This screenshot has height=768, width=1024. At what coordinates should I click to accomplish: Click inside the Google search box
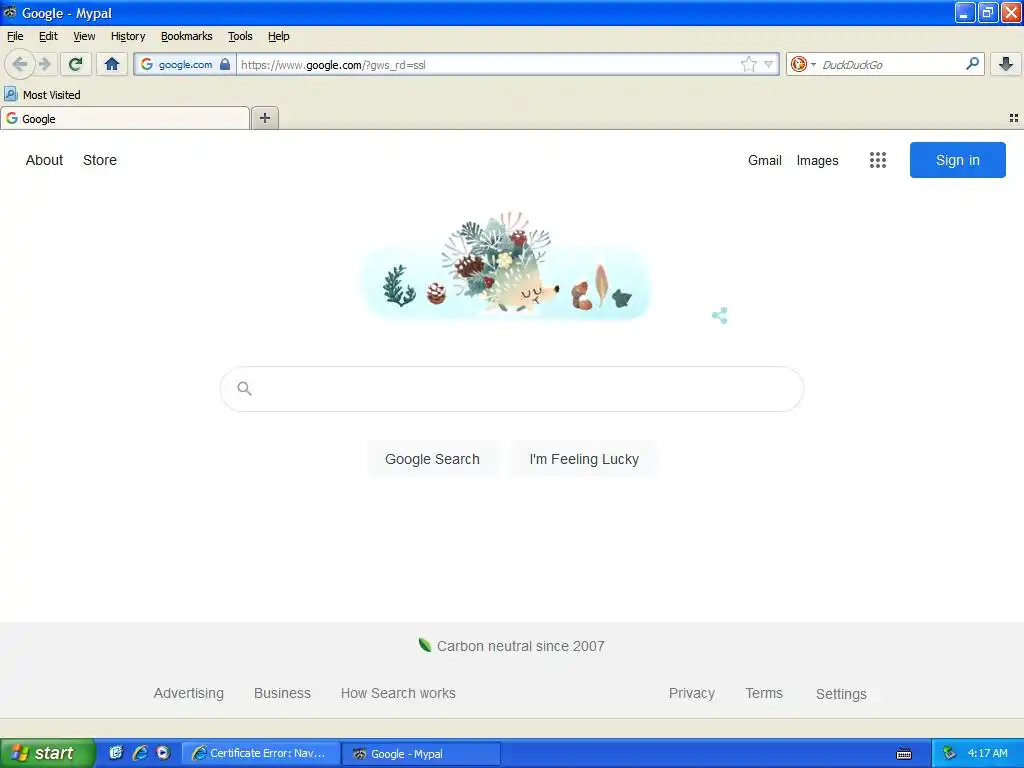coord(512,389)
